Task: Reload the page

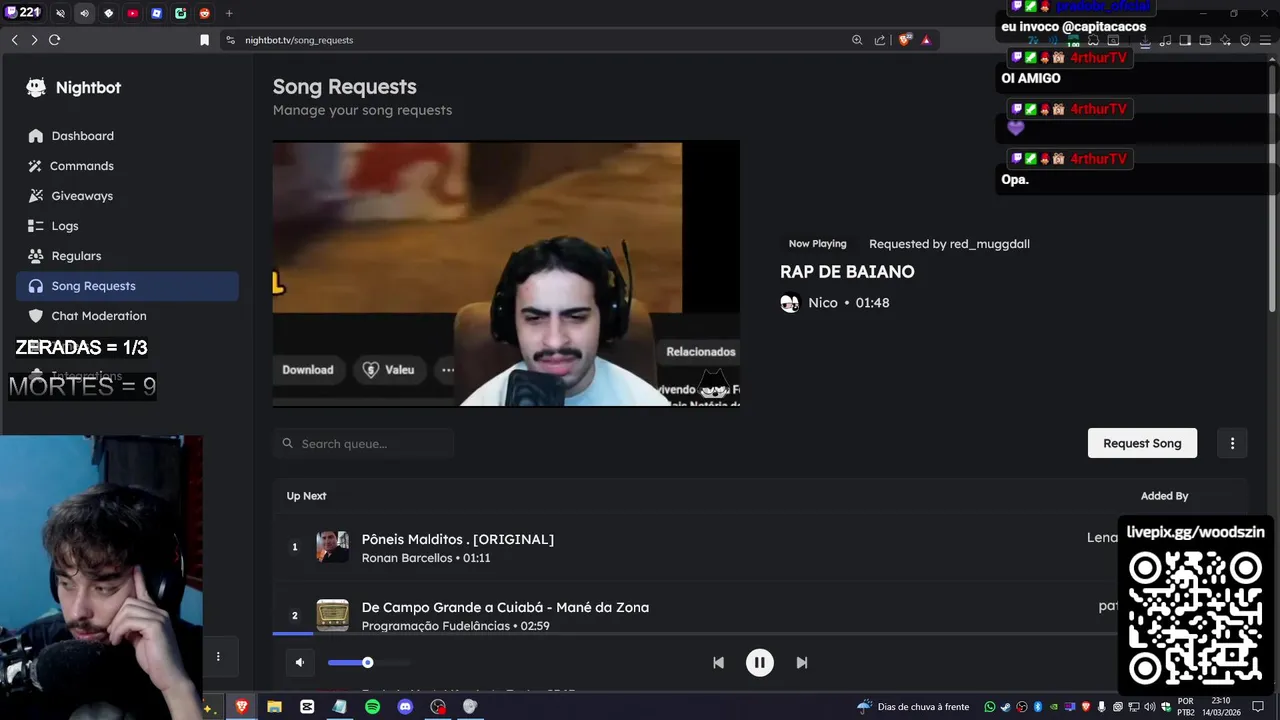Action: pos(54,40)
